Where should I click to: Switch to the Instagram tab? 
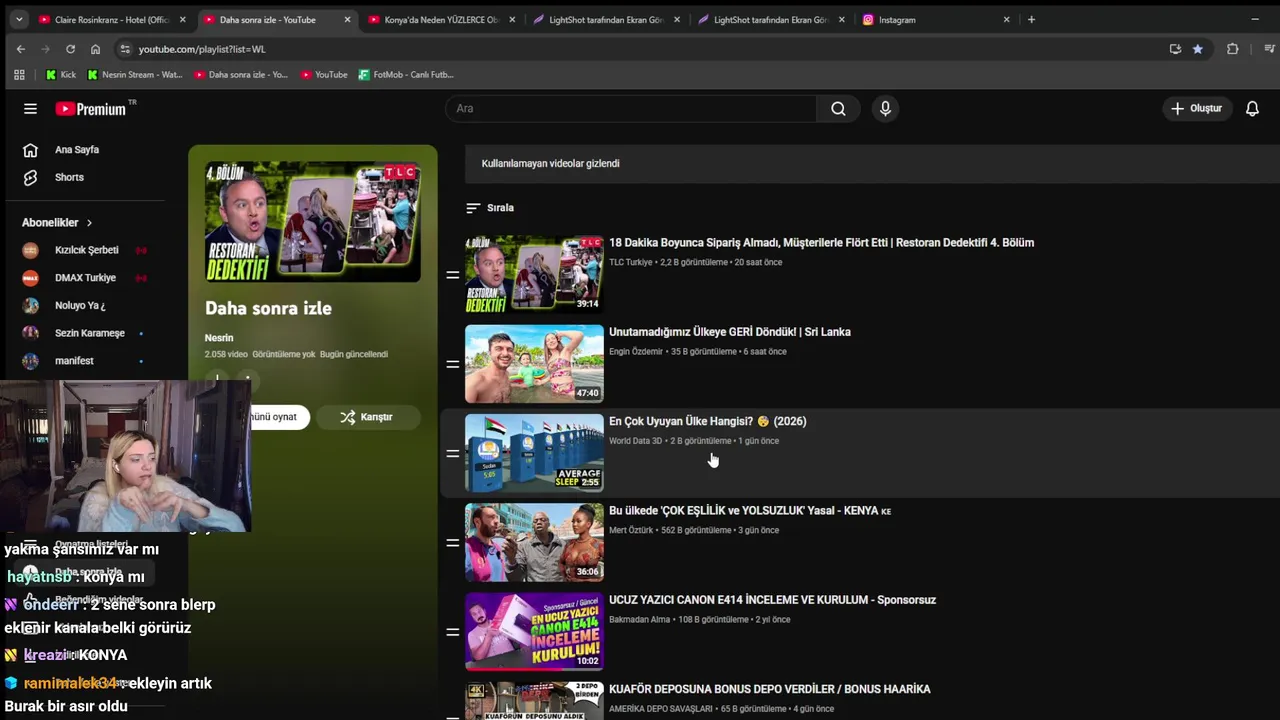[x=935, y=20]
